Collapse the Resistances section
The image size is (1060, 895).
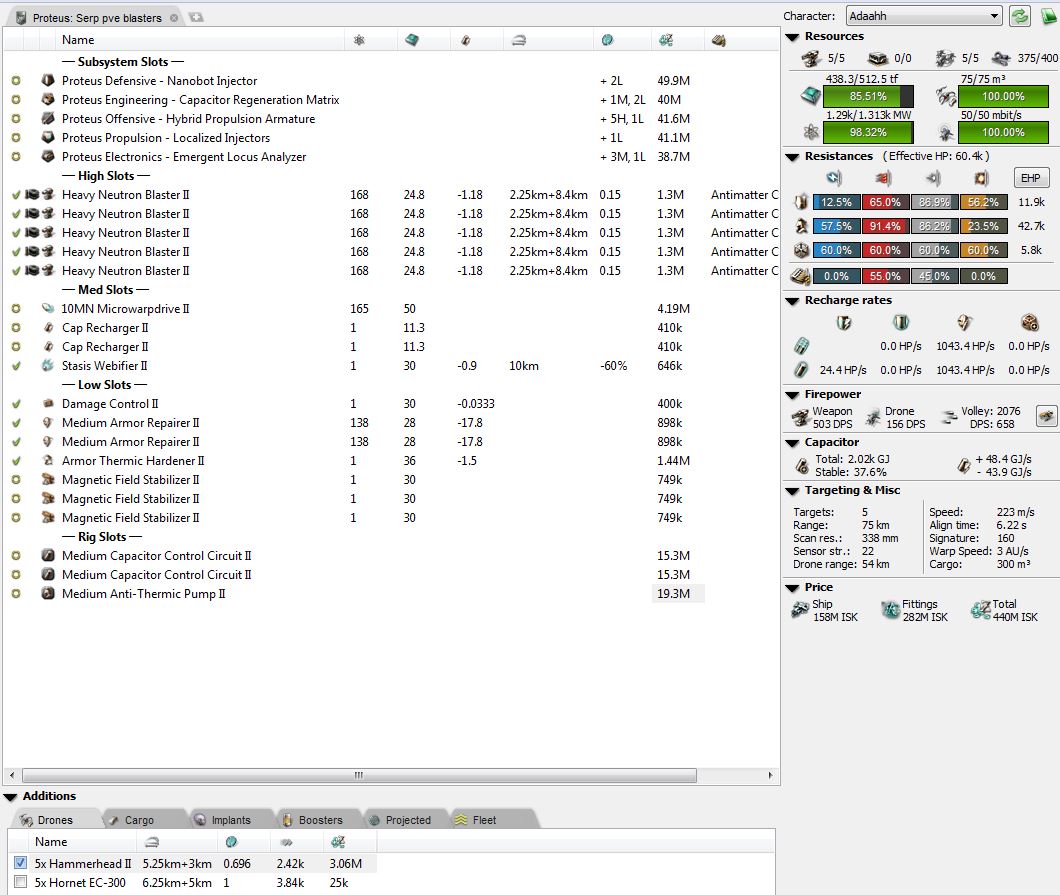(792, 157)
